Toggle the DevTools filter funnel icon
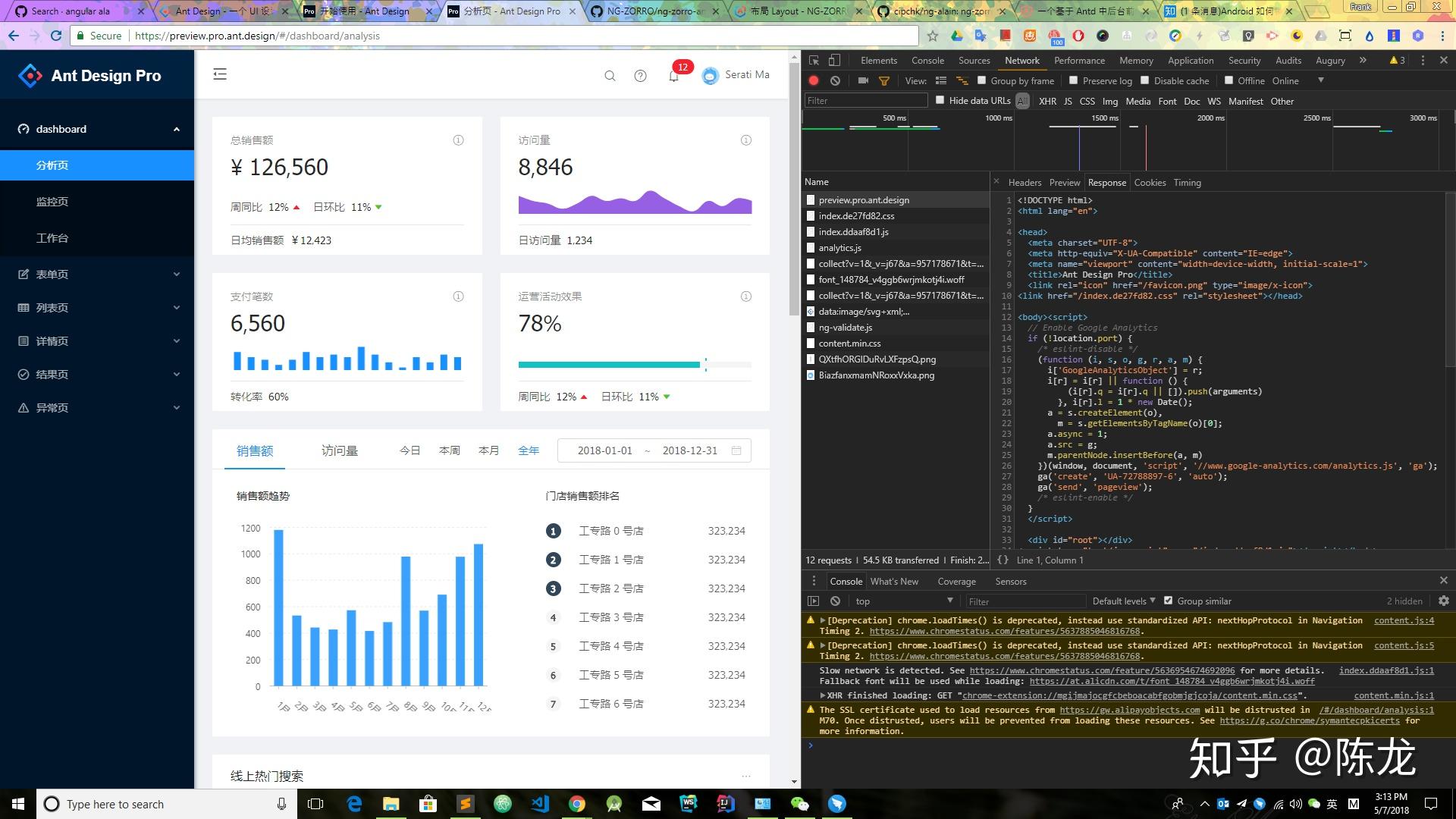The image size is (1456, 819). point(884,80)
